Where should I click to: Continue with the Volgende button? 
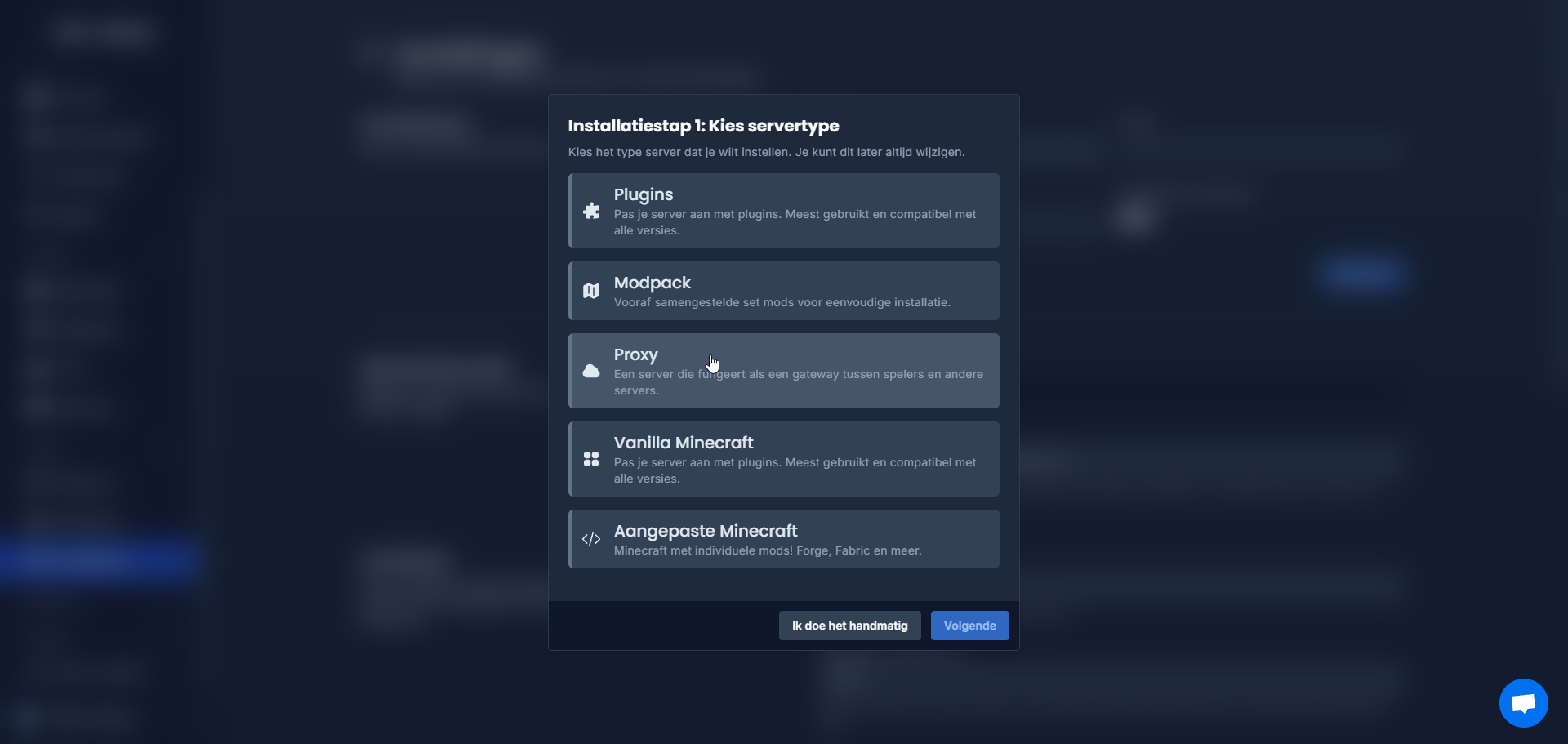coord(970,626)
